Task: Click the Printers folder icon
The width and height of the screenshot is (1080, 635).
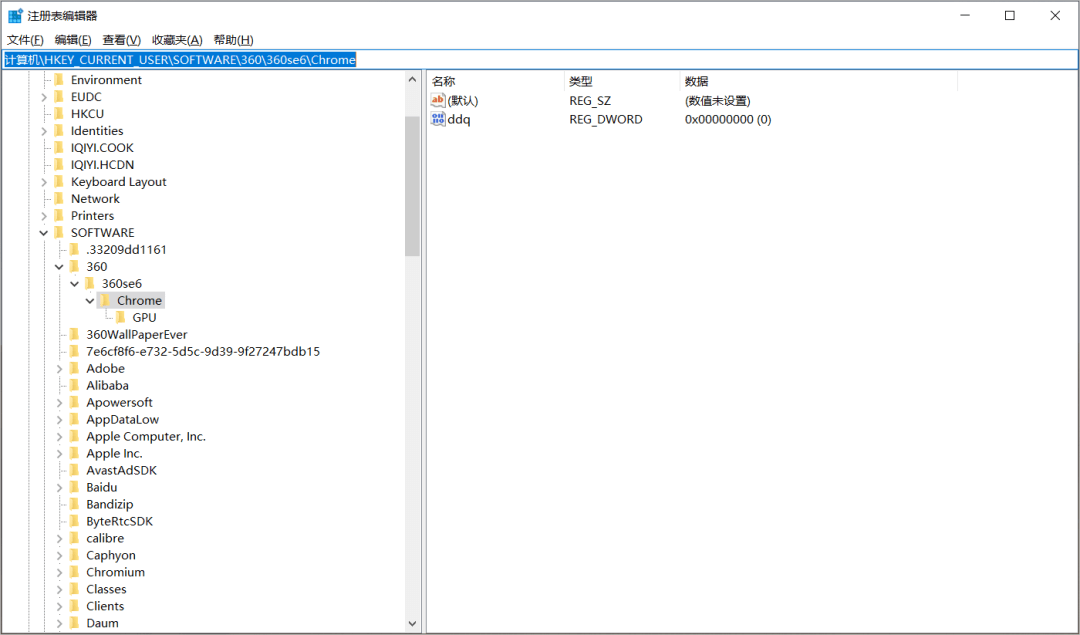Action: tap(59, 216)
